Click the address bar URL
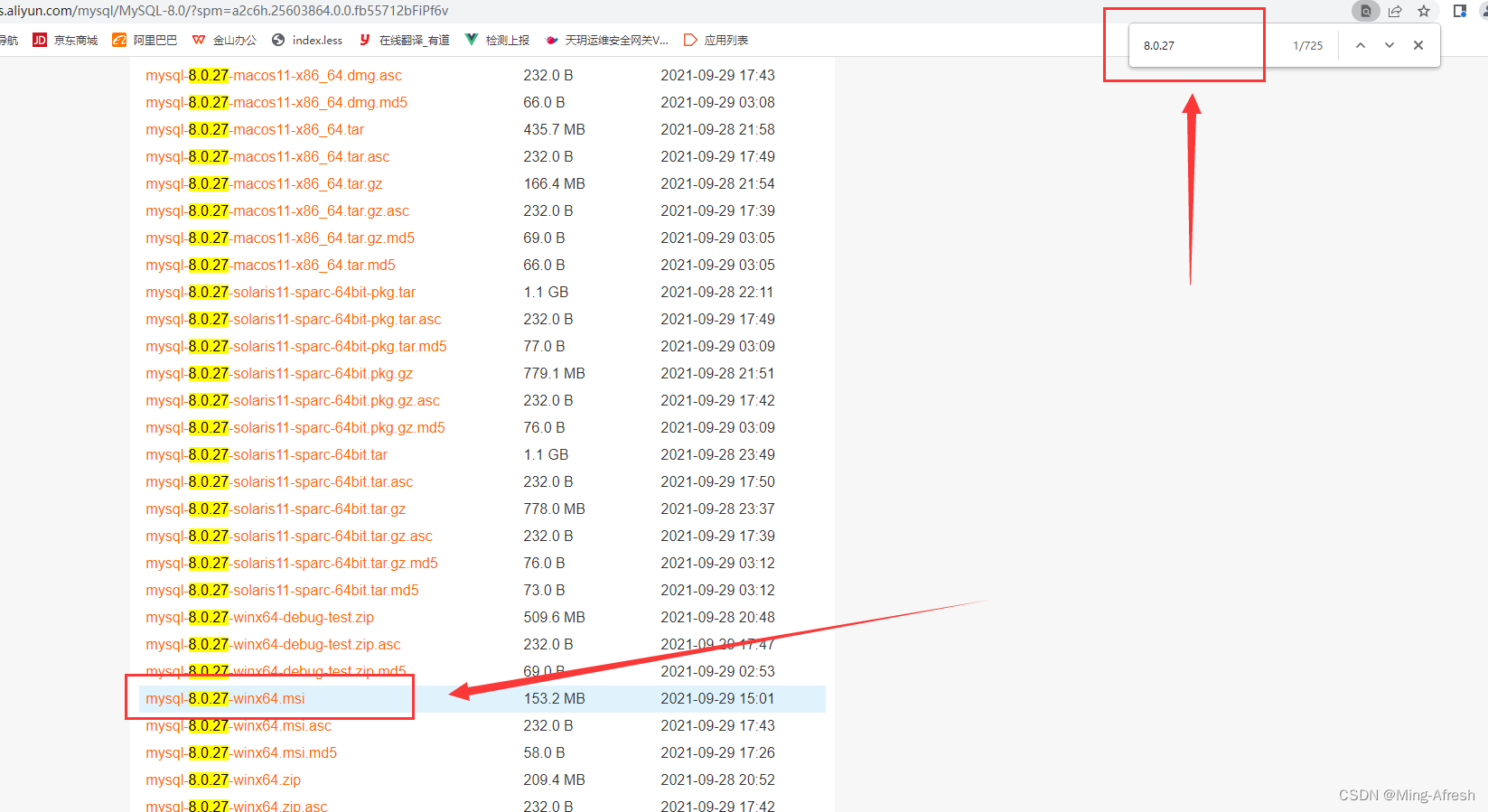Screen dimensions: 1488x812 [x=224, y=11]
